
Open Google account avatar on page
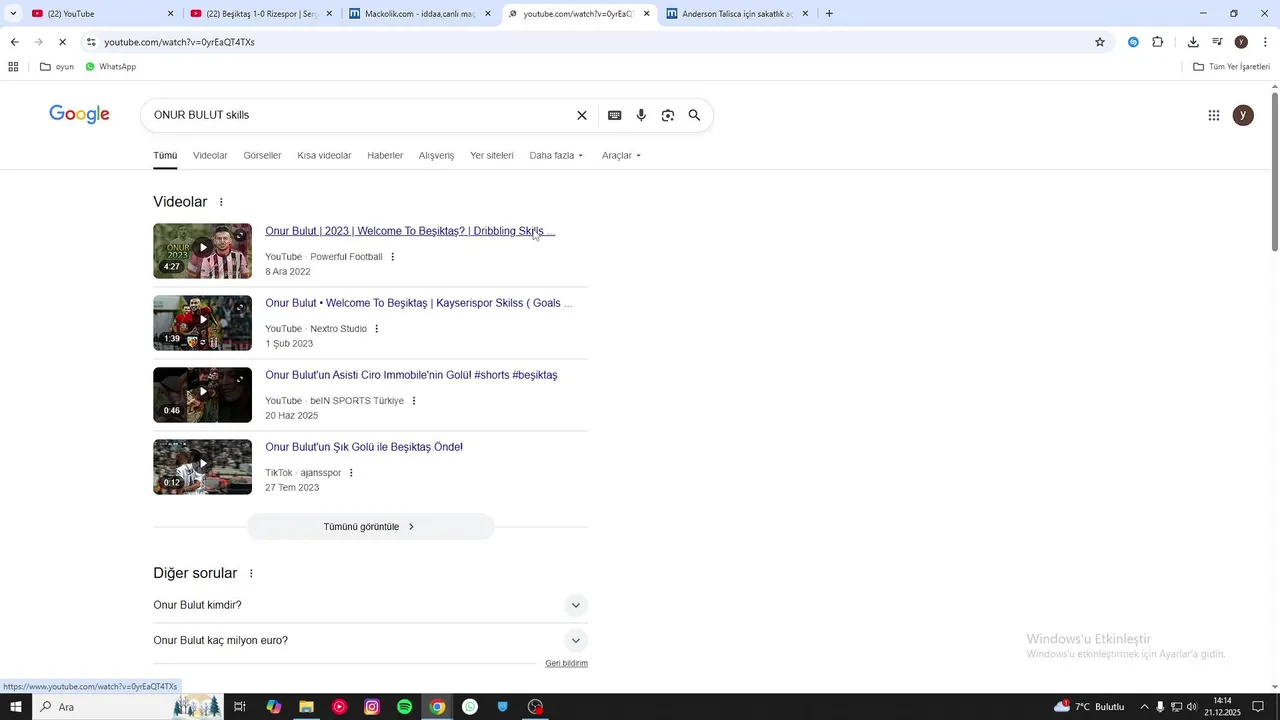coord(1243,115)
